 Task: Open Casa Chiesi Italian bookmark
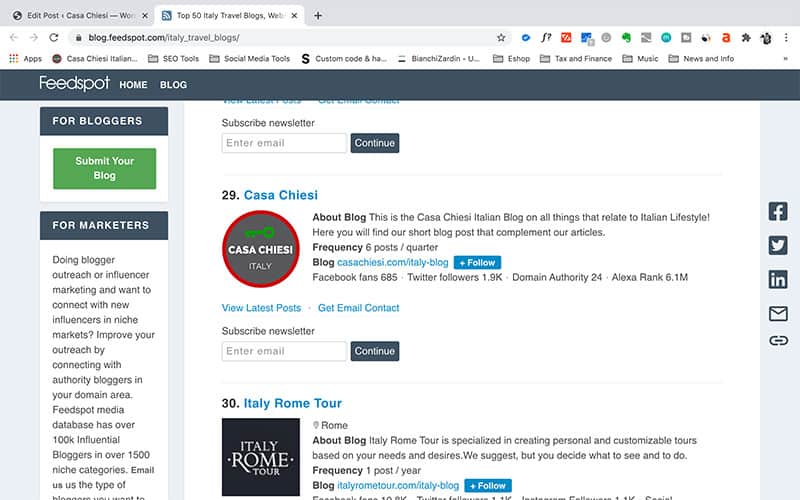(x=95, y=59)
